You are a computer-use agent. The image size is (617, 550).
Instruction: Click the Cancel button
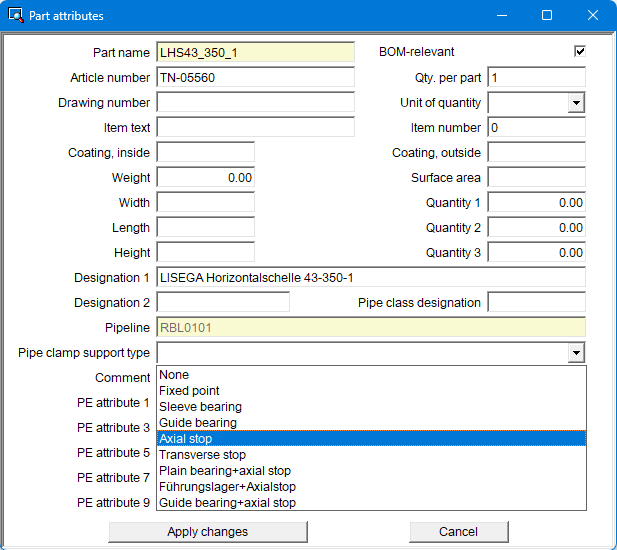[x=458, y=532]
